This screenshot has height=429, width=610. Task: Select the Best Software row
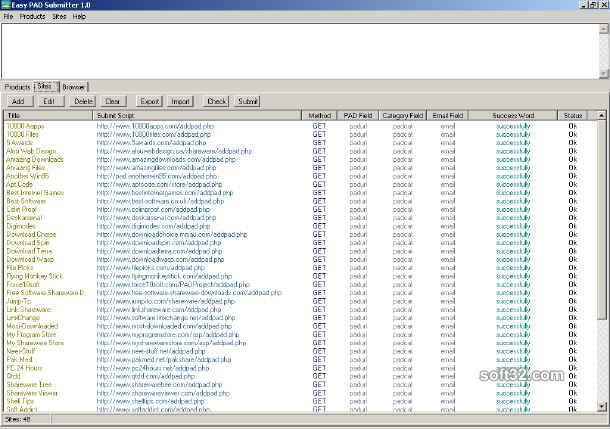pos(300,201)
